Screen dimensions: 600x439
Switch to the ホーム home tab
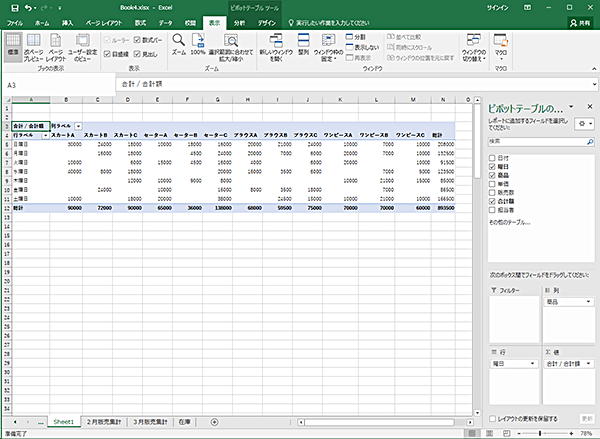[x=42, y=23]
